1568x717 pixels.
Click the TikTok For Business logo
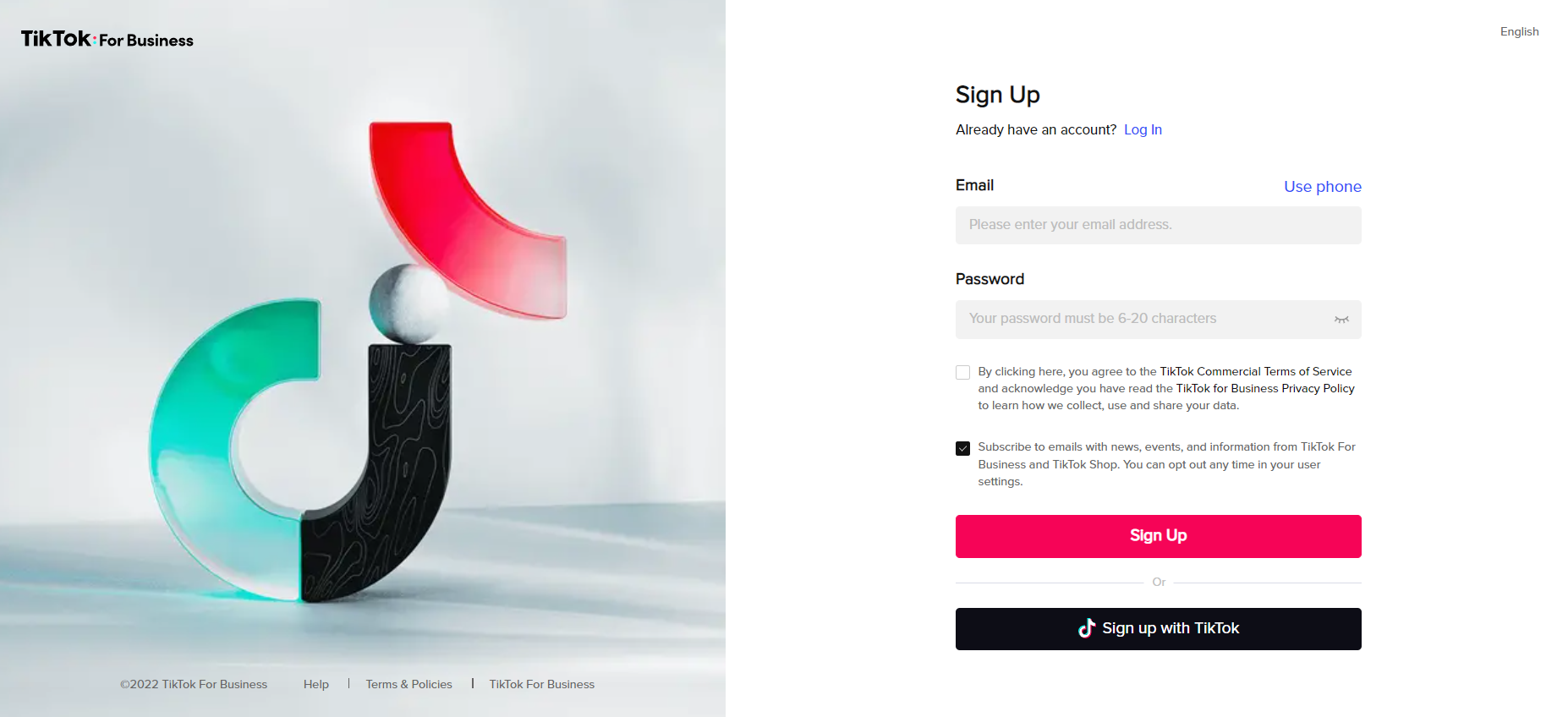coord(107,40)
